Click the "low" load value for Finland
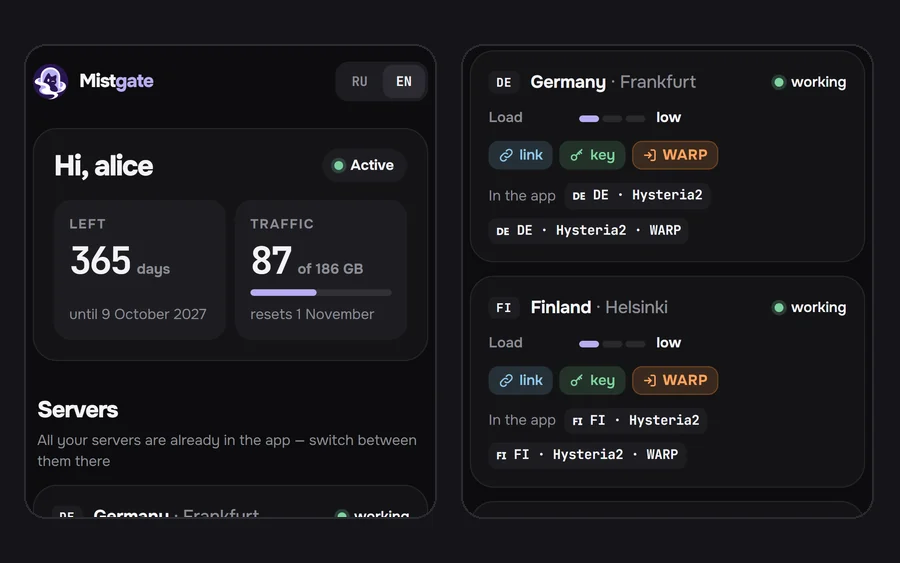The image size is (900, 563). 668,343
